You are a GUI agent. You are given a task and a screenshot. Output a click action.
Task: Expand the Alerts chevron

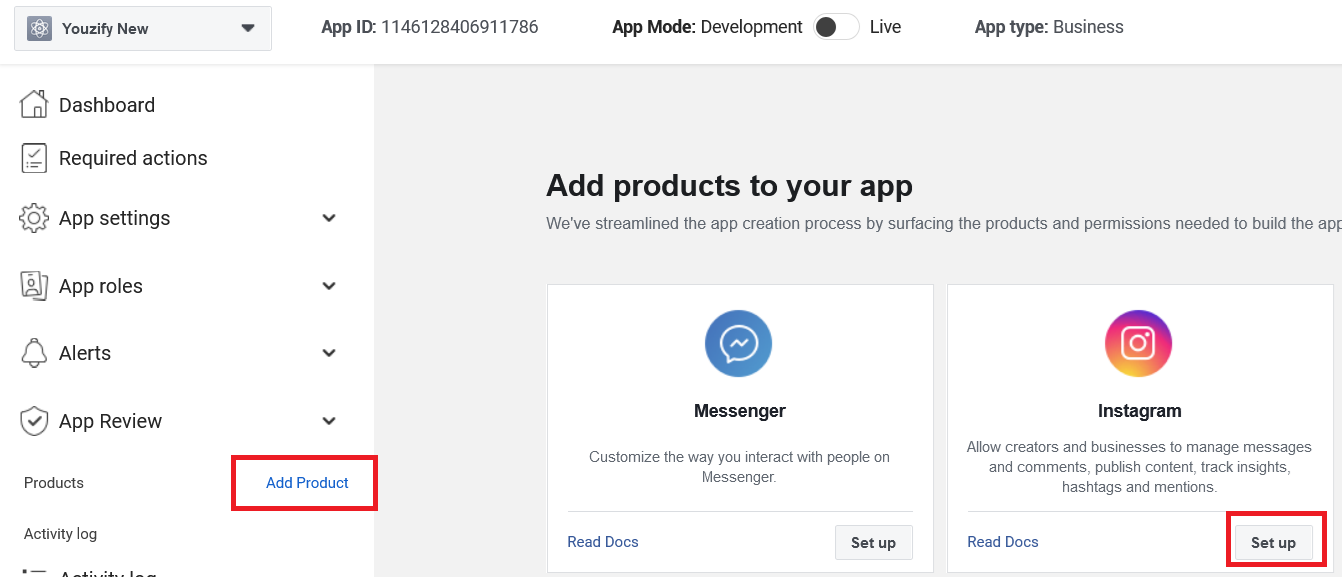(x=329, y=353)
